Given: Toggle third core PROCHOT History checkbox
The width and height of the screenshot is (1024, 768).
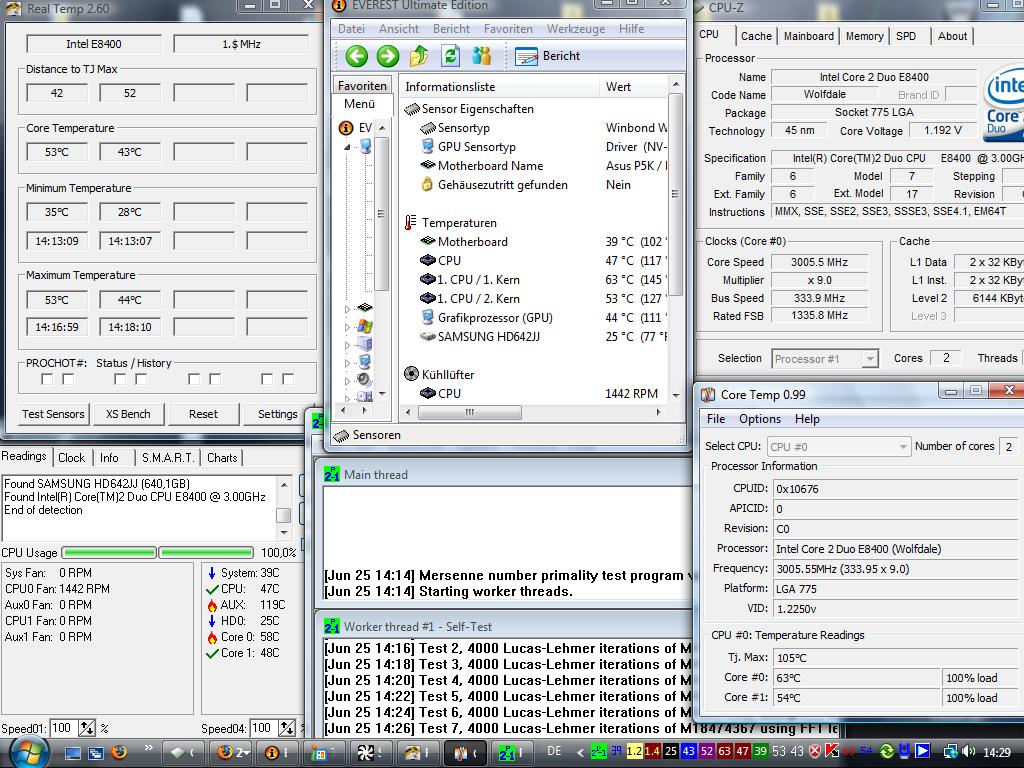Looking at the screenshot, I should 214,379.
